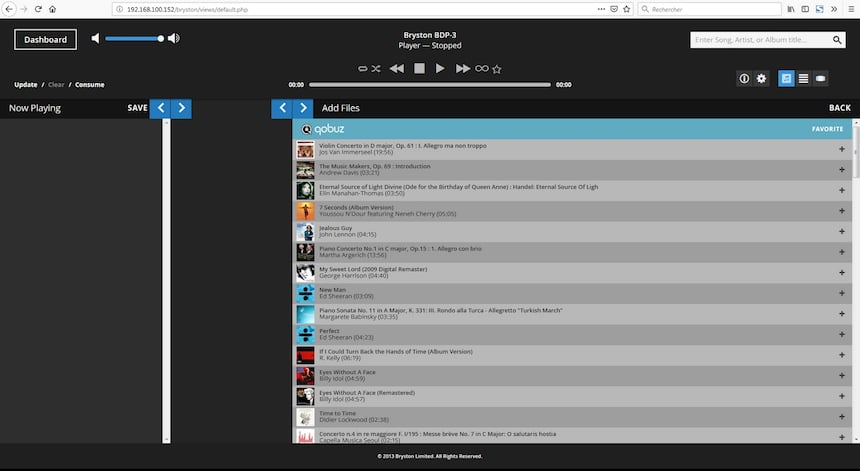The width and height of the screenshot is (860, 471).
Task: Click Clear for the playlist
Action: (x=56, y=84)
